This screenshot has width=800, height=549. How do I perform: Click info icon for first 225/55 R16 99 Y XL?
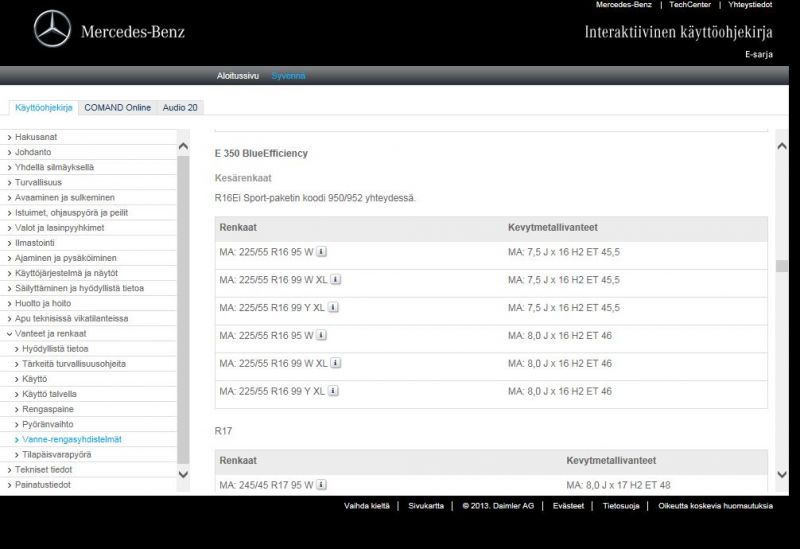coord(333,308)
